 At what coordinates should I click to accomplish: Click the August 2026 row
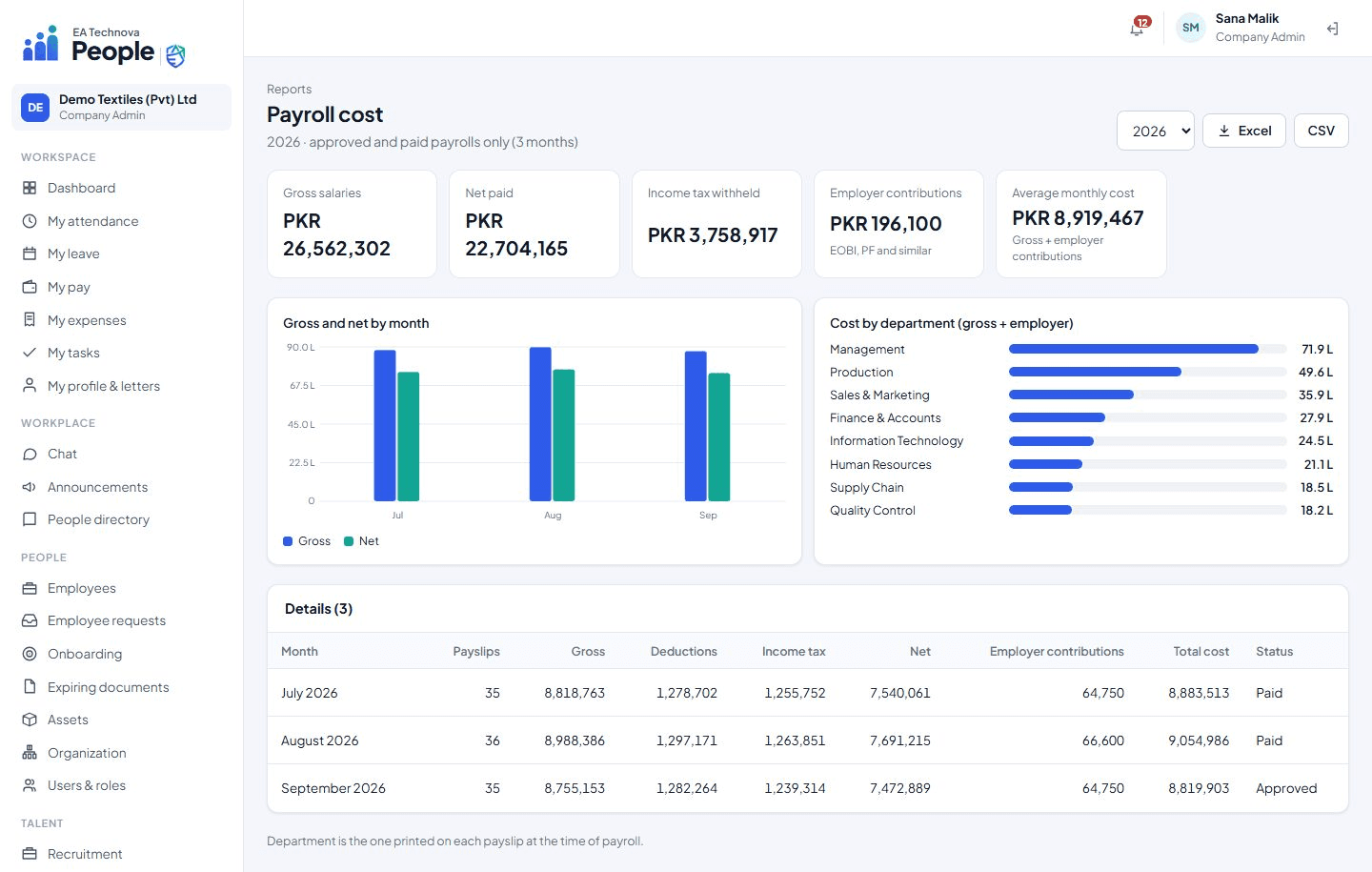pyautogui.click(x=808, y=740)
